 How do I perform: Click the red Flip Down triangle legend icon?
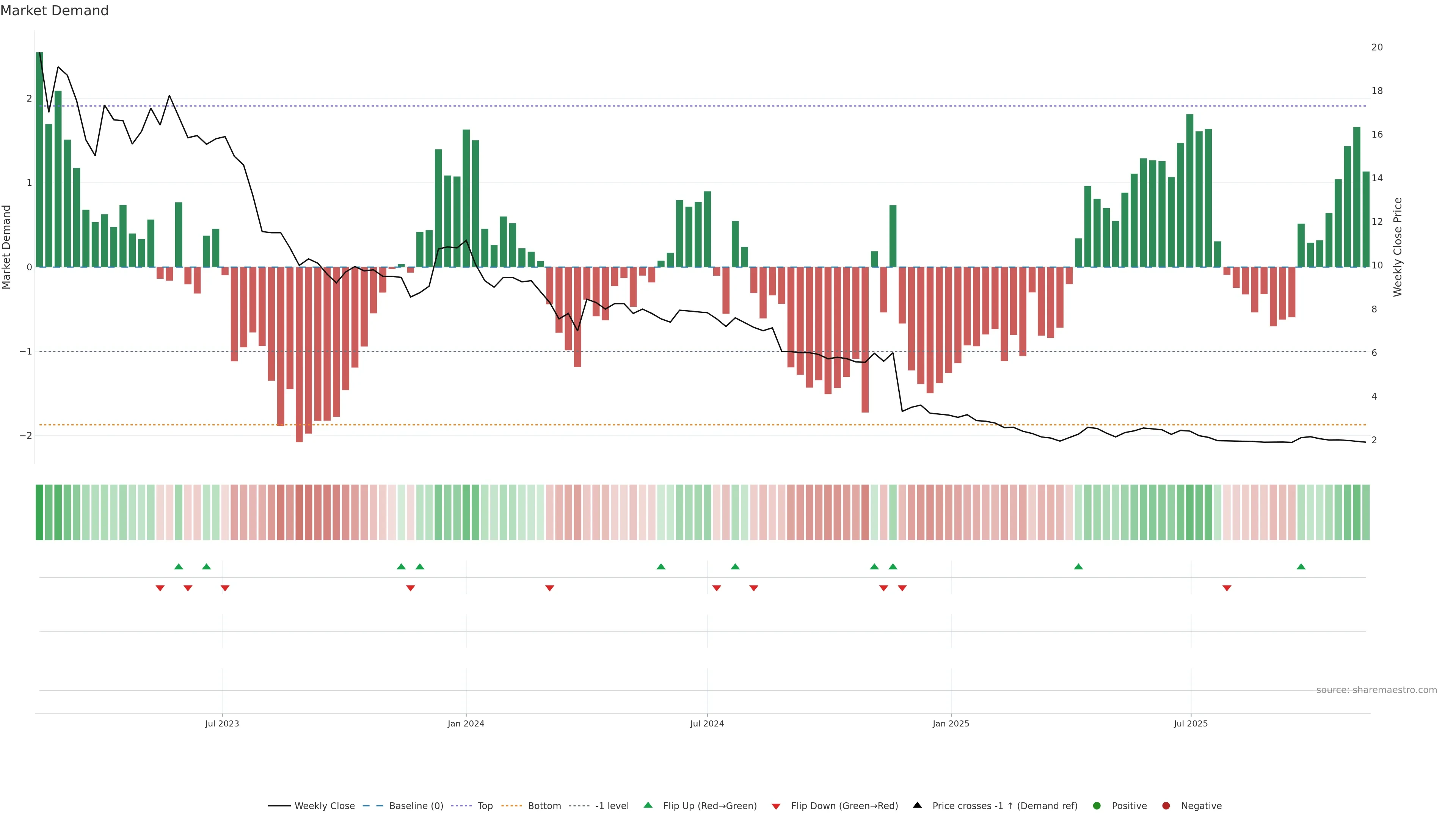775,806
